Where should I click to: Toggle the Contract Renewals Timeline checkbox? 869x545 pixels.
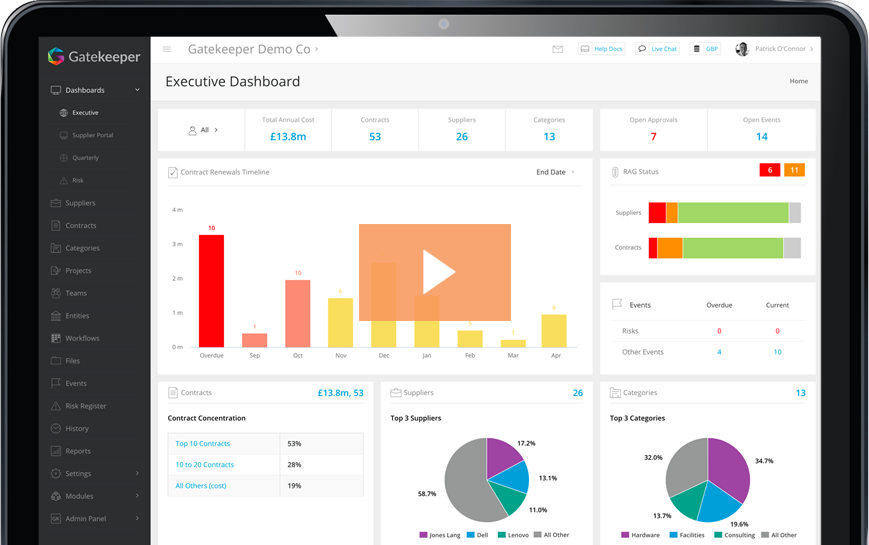pos(173,172)
